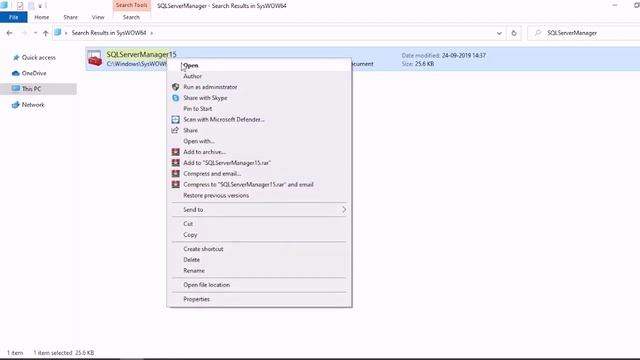Click WinRAR icon beside Add to SQLServerManager15.rar

(x=176, y=163)
